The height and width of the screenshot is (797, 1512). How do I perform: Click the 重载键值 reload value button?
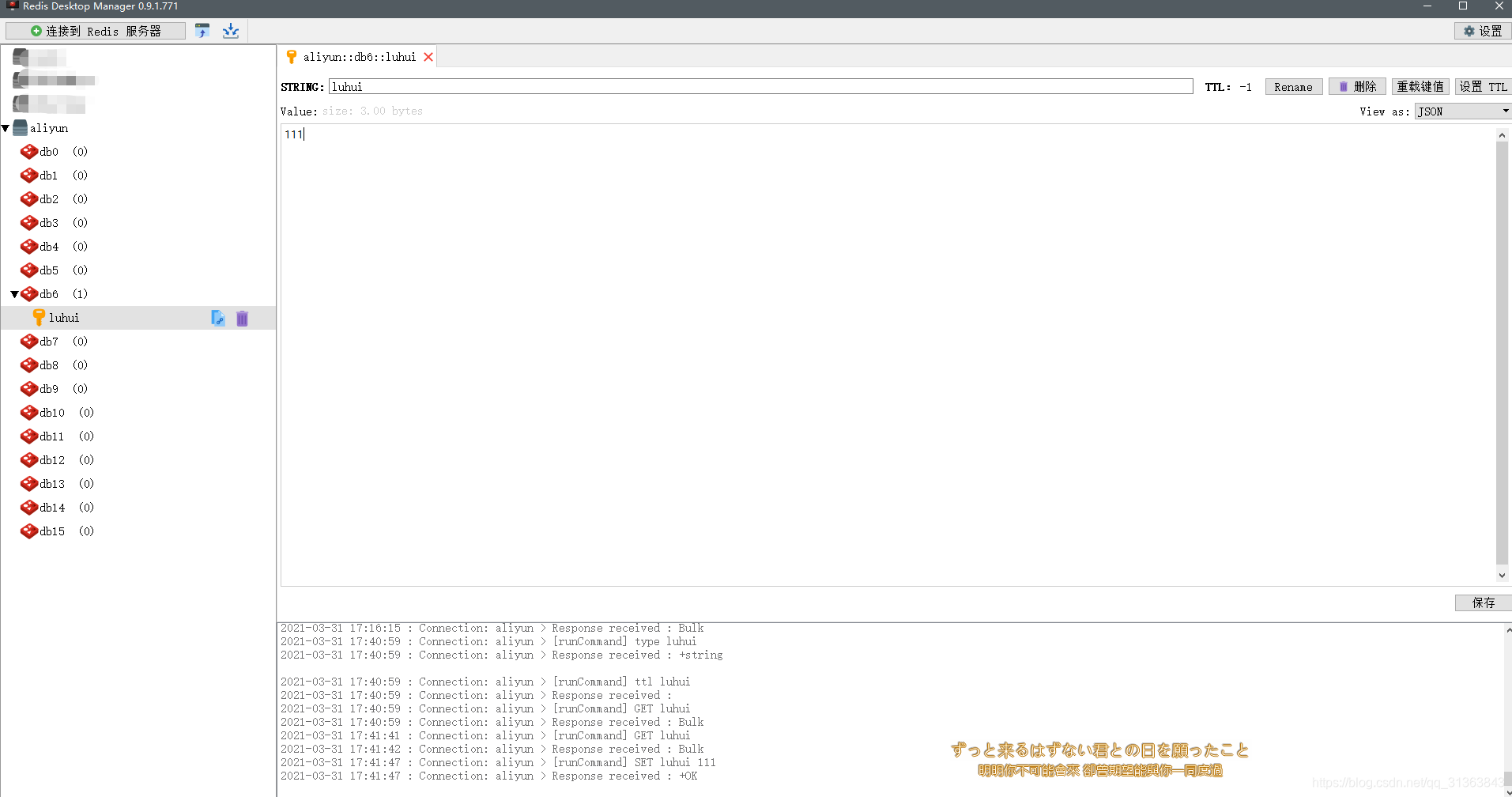1420,87
